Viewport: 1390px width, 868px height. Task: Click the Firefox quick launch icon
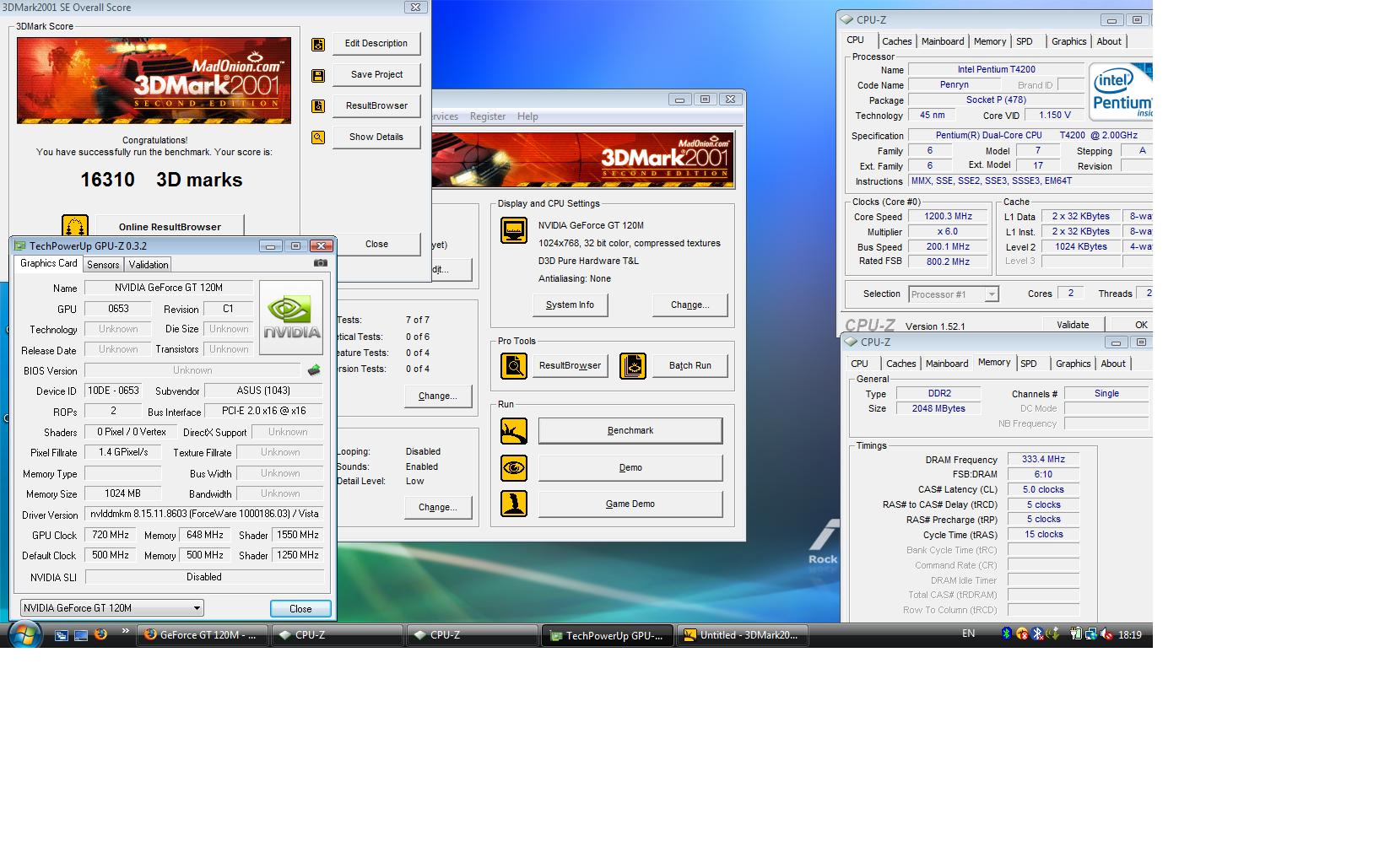[100, 634]
